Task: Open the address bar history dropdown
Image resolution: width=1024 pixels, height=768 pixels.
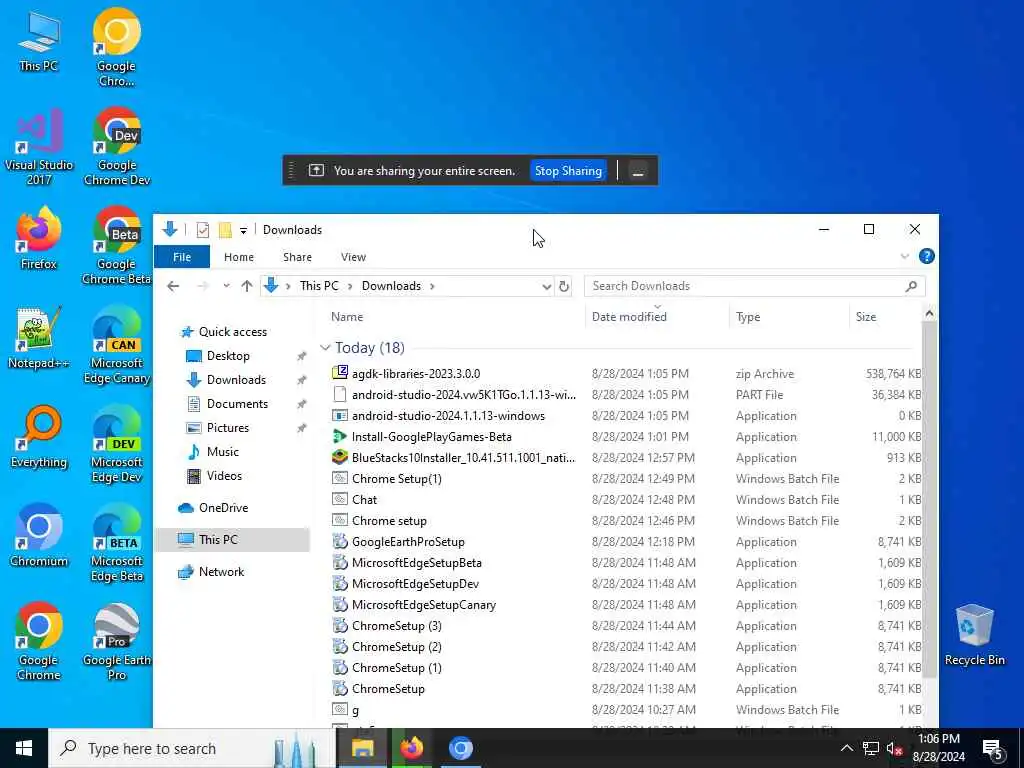Action: tap(547, 286)
